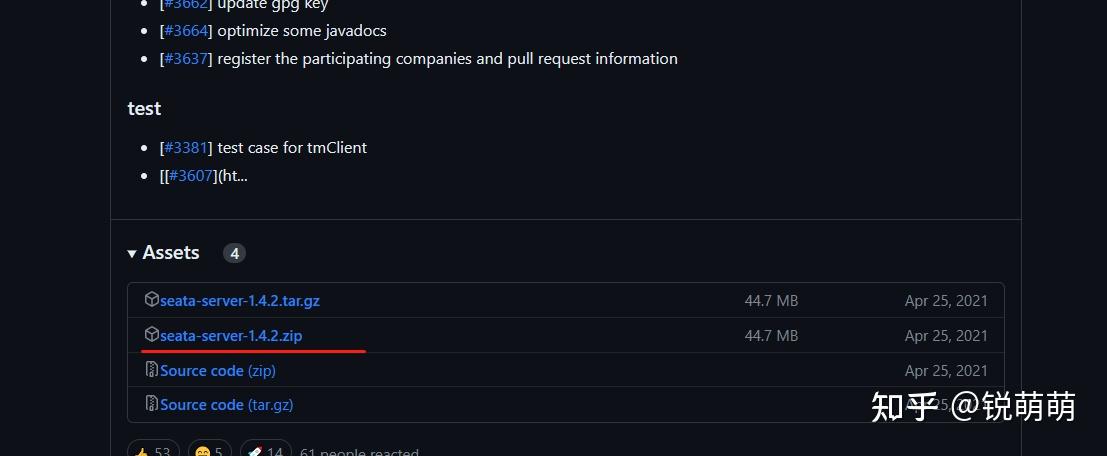
Task: Download Source code (tar.gz)
Action: coord(226,405)
